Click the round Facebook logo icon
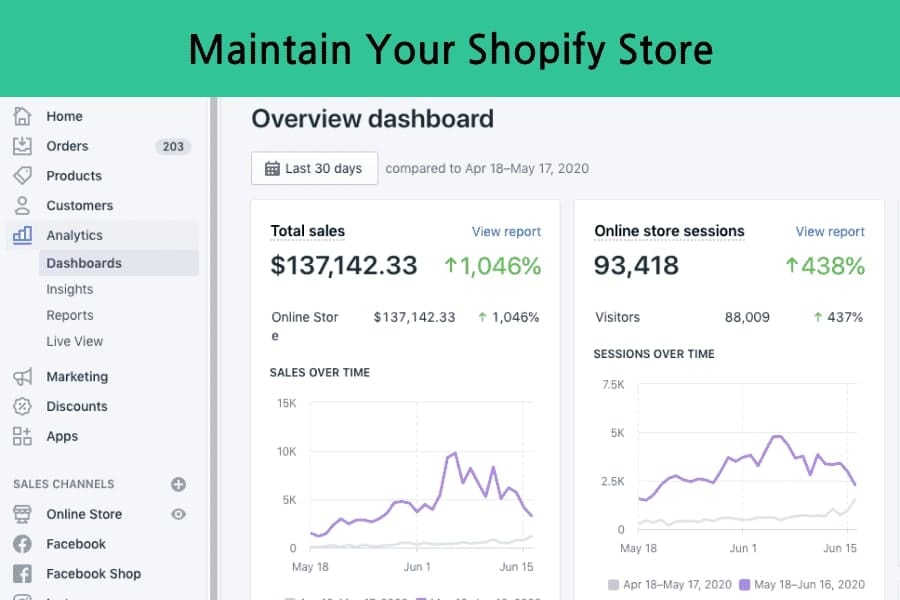 coord(22,544)
